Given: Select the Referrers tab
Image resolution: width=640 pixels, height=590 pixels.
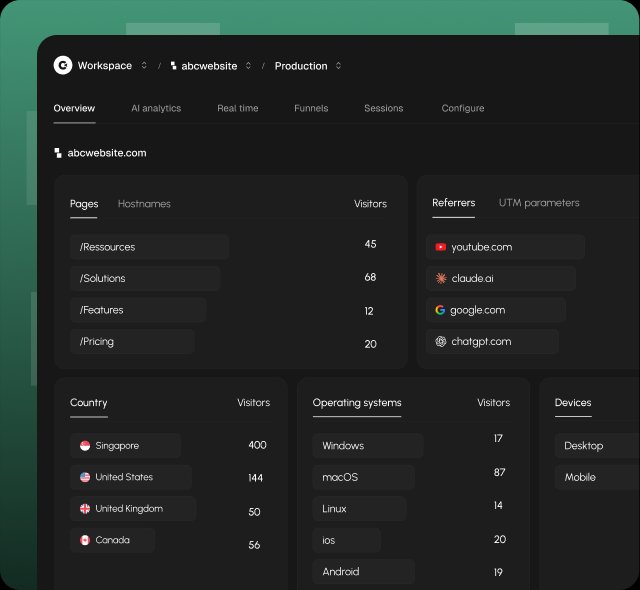Looking at the screenshot, I should coord(453,203).
